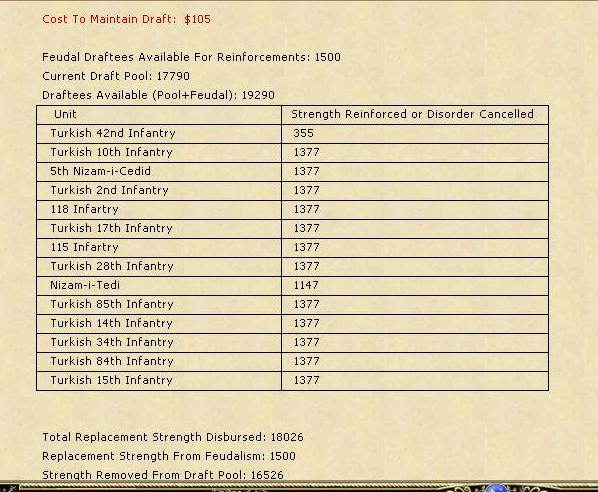598x492 pixels.
Task: Click the red "Cost To Maintain Draft: $105" line
Action: [126, 19]
